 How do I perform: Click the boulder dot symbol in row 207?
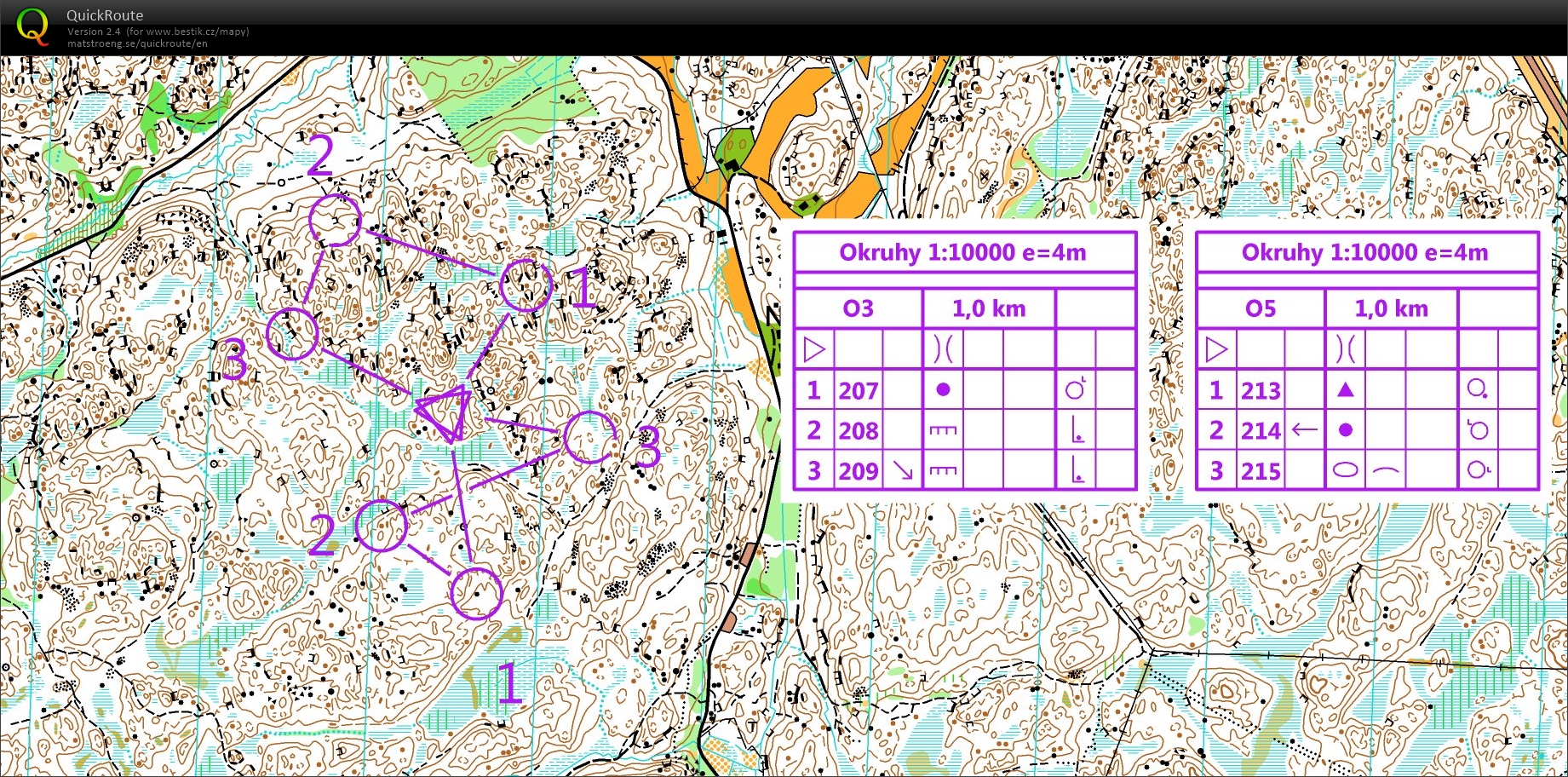(x=943, y=390)
